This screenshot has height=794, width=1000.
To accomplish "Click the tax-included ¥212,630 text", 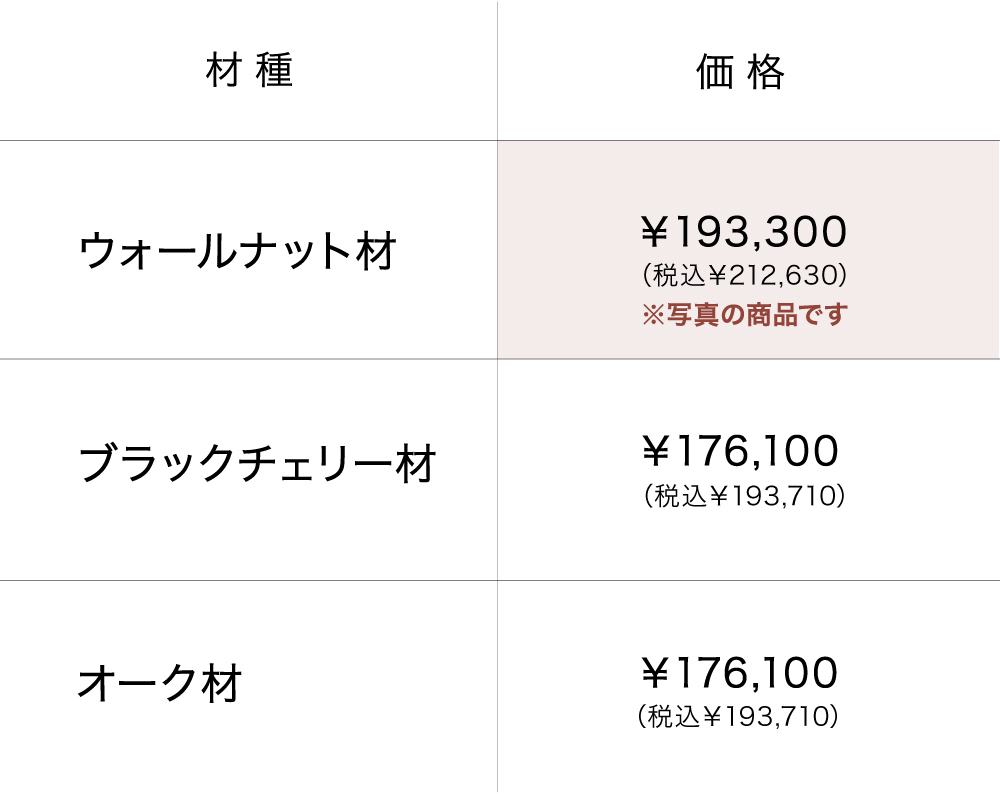I will click(742, 274).
